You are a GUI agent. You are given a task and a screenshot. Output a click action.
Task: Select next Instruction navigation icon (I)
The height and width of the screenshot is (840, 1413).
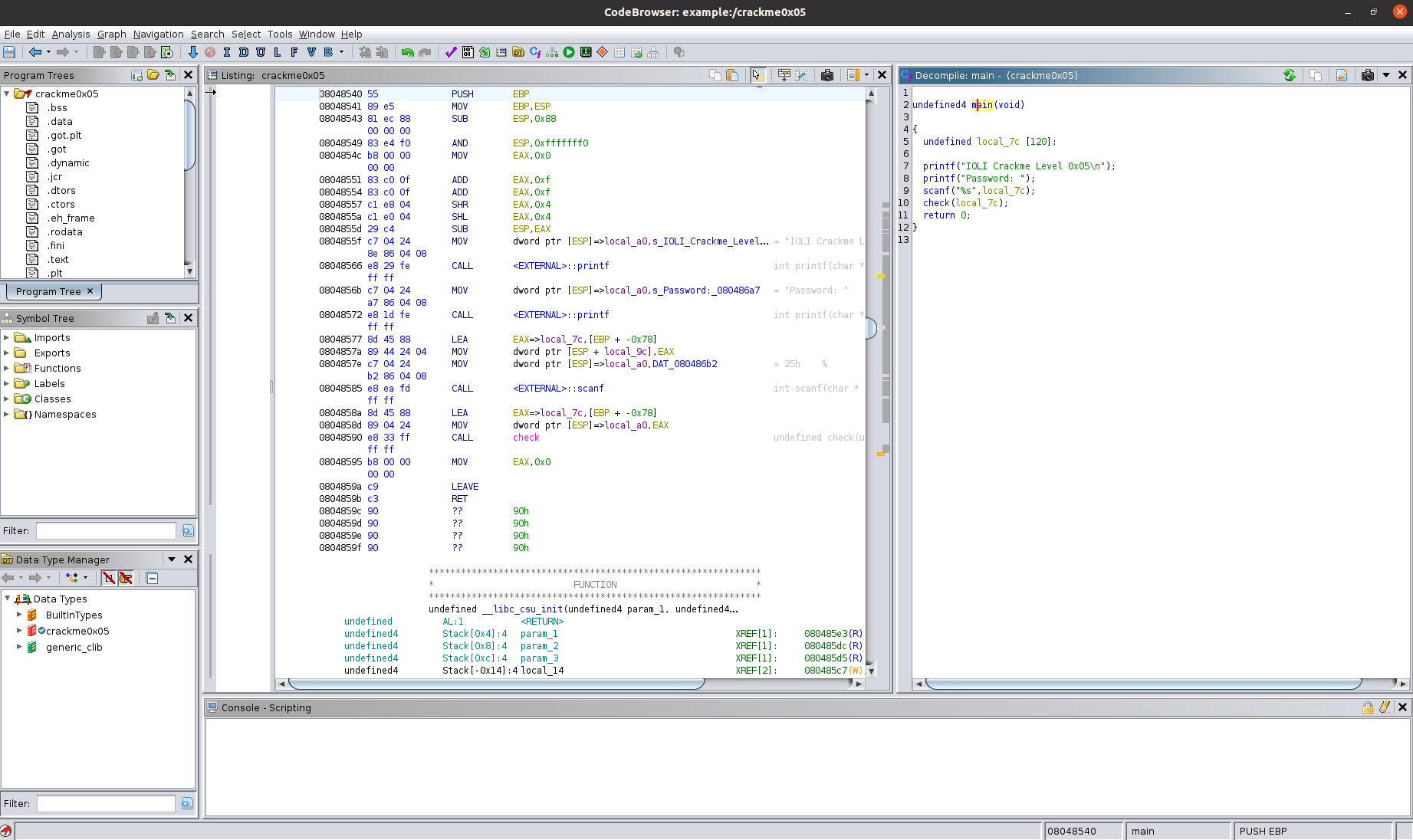[x=226, y=52]
